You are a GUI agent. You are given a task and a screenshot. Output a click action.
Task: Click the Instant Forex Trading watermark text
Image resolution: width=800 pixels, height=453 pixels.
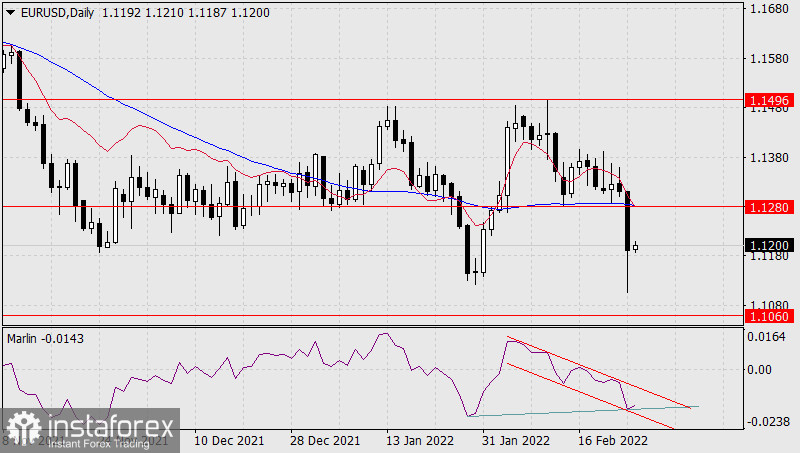(98, 443)
